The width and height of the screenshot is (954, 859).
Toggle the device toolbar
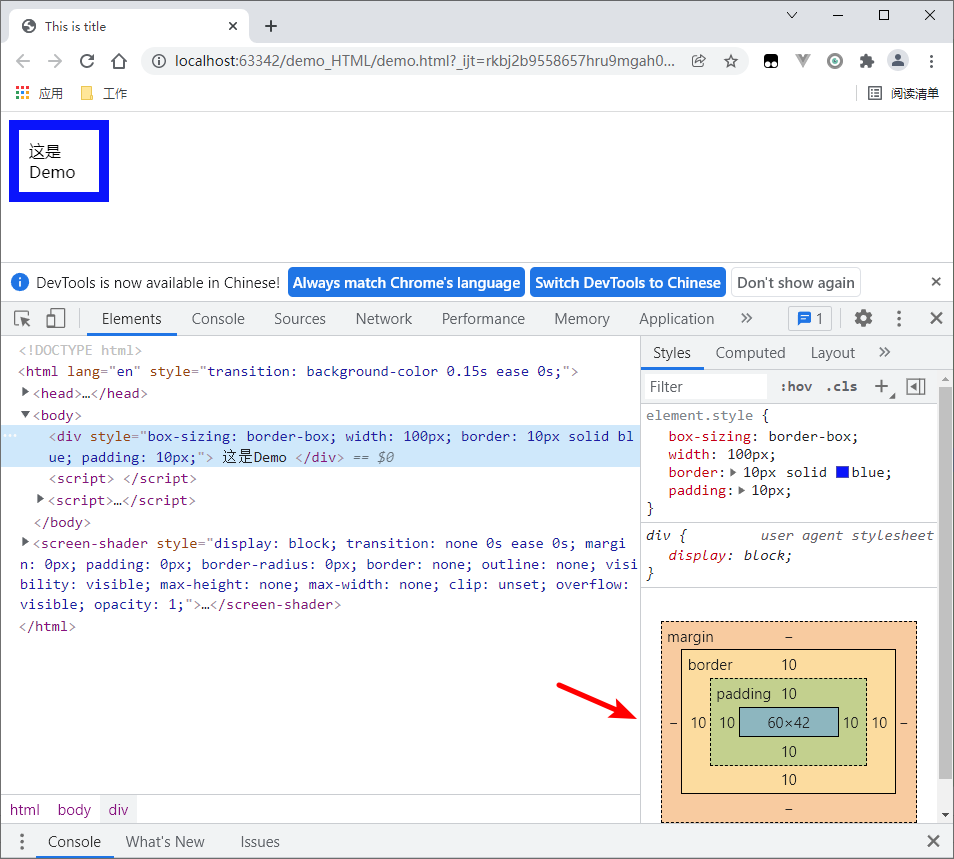click(55, 319)
